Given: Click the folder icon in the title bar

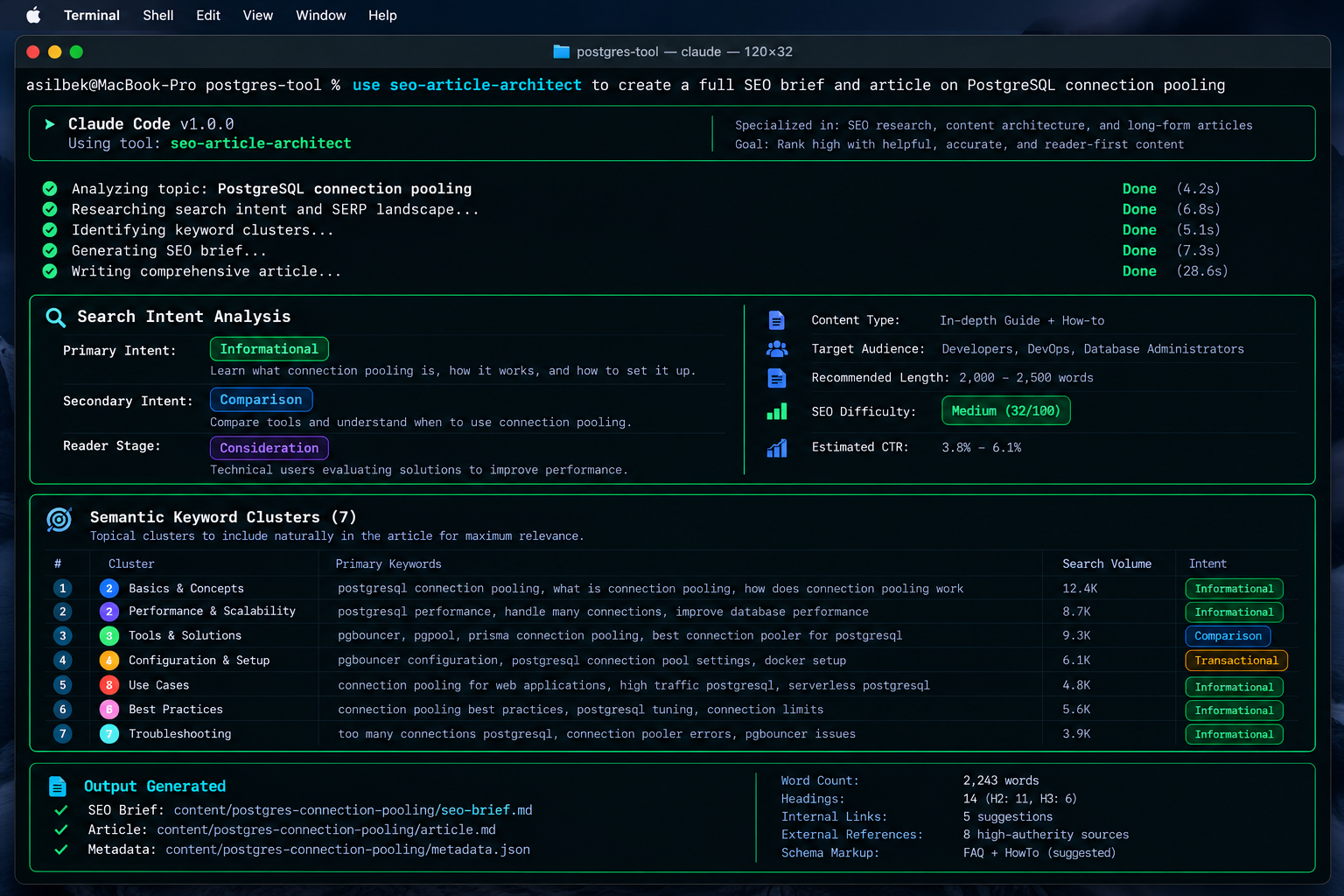Looking at the screenshot, I should click(562, 52).
